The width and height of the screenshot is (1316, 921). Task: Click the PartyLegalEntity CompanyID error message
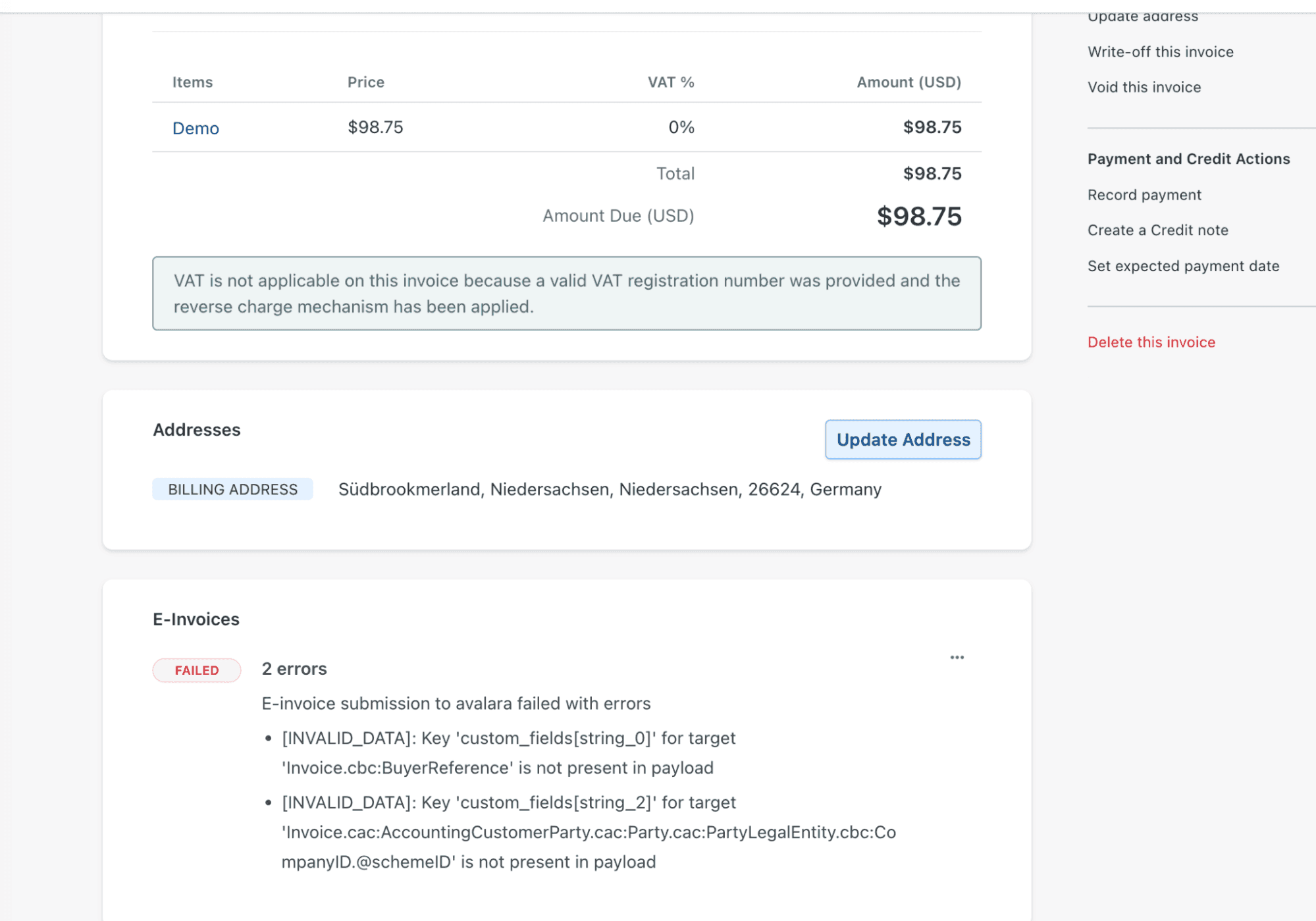point(588,832)
